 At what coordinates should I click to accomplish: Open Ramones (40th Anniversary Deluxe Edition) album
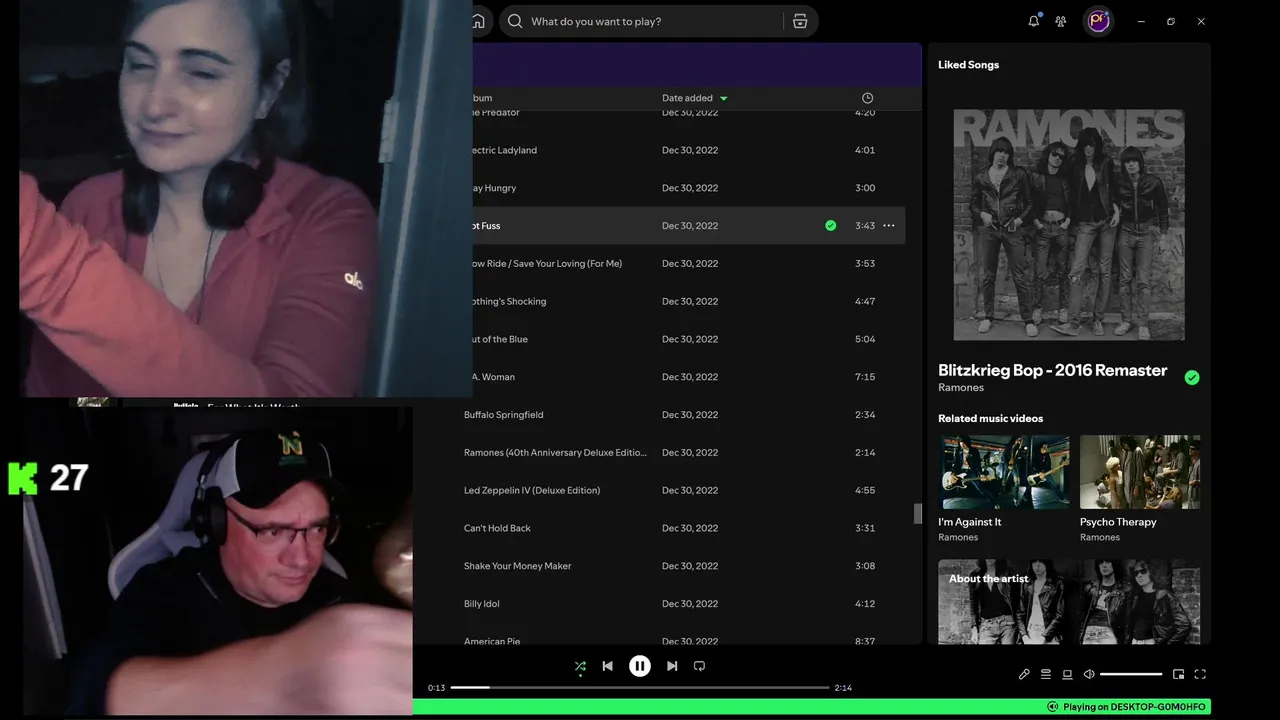(x=555, y=453)
